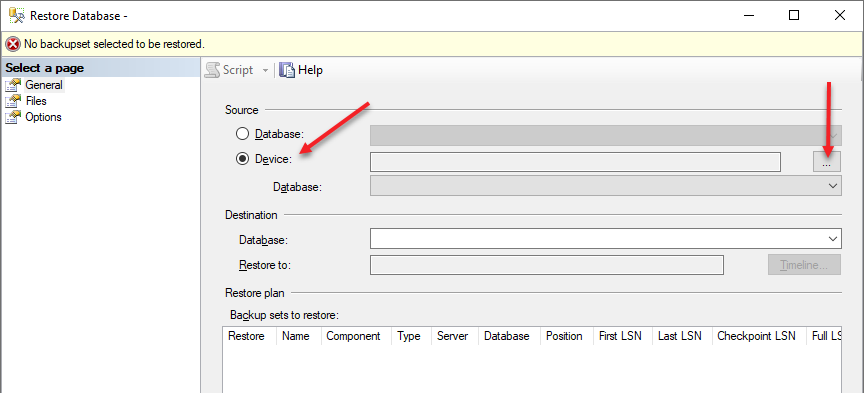Click the Restore to field
This screenshot has height=393, width=864.
click(547, 265)
